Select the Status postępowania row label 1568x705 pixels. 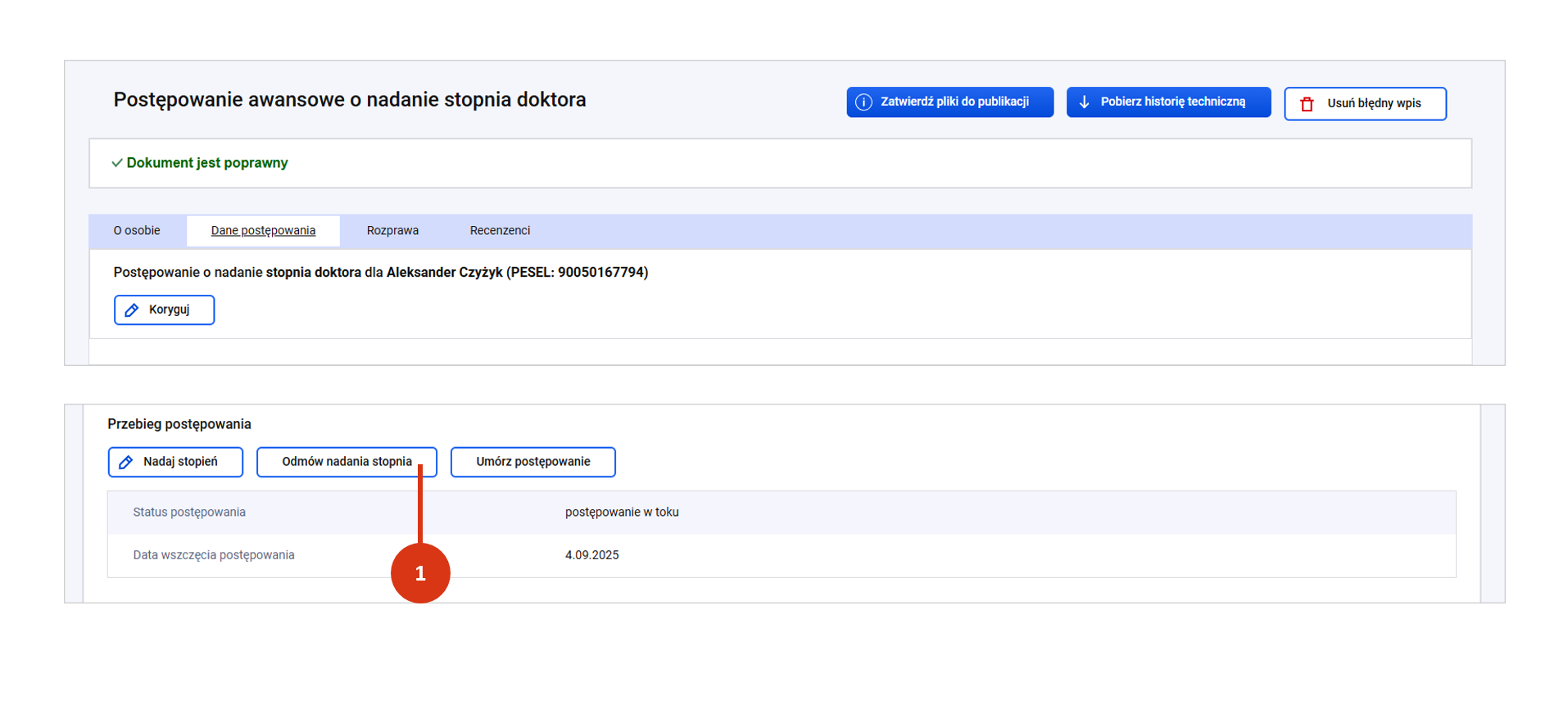point(189,513)
